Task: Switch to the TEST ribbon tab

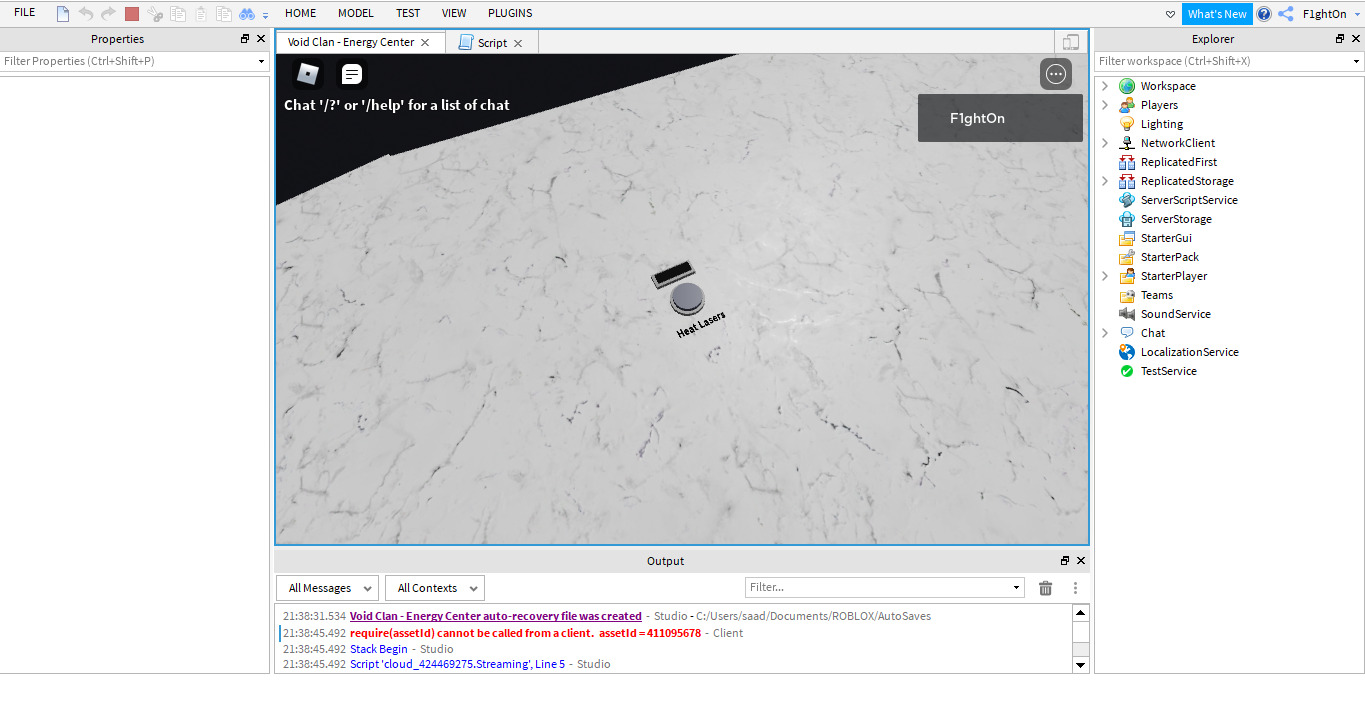Action: click(x=408, y=13)
